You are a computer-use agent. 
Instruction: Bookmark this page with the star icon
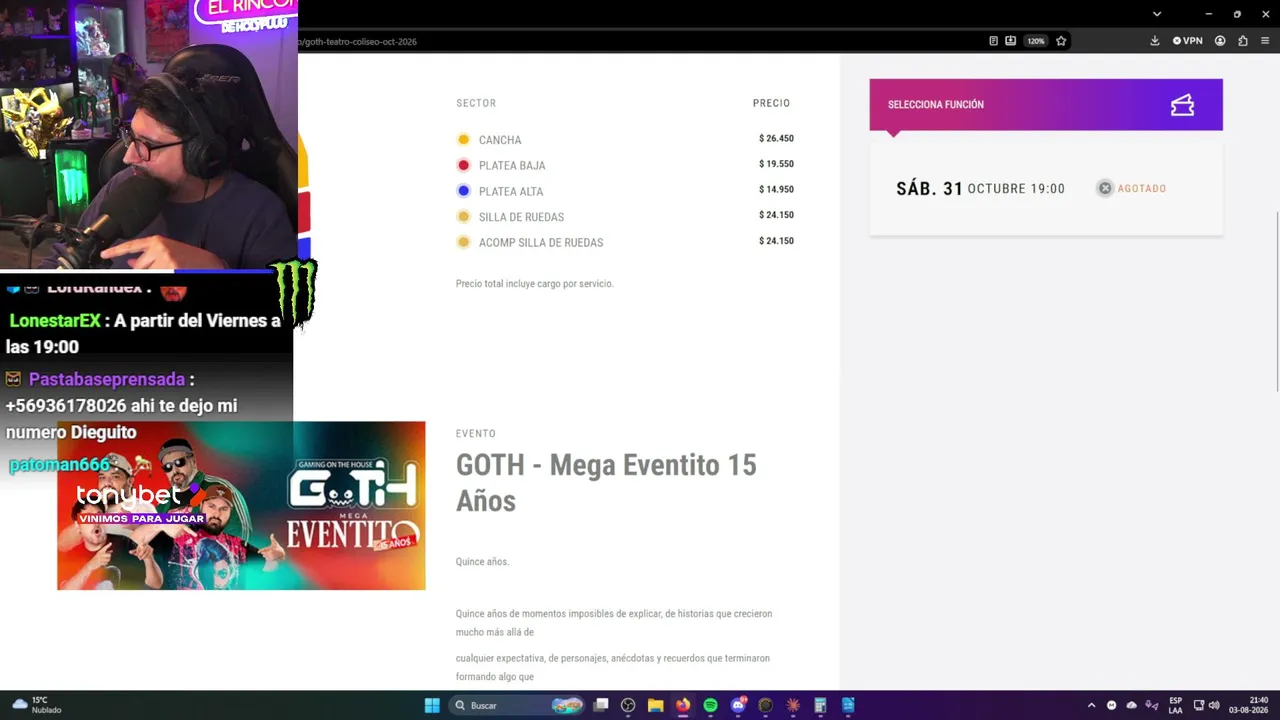1061,41
